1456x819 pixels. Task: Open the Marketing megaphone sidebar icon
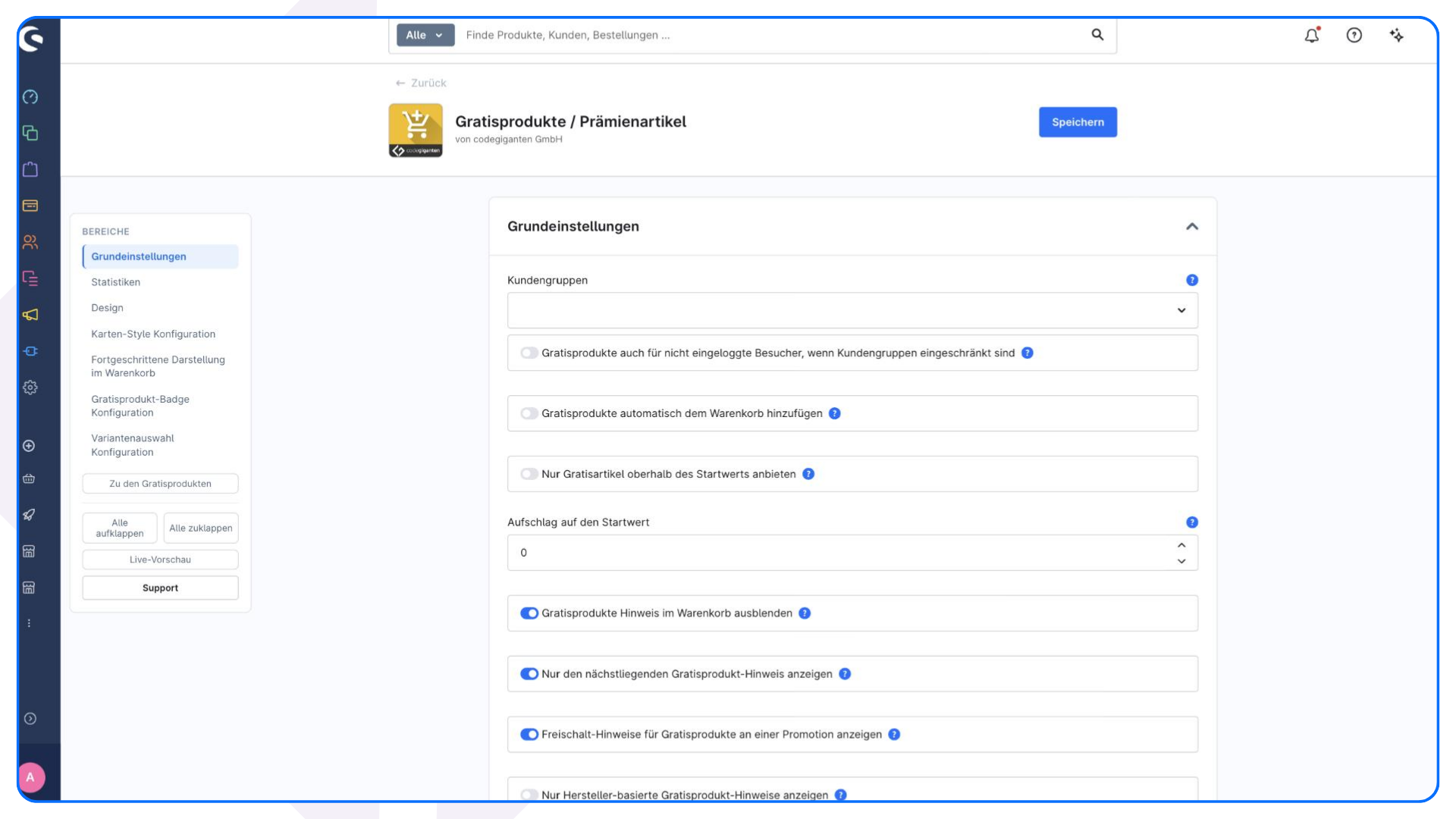tap(30, 315)
